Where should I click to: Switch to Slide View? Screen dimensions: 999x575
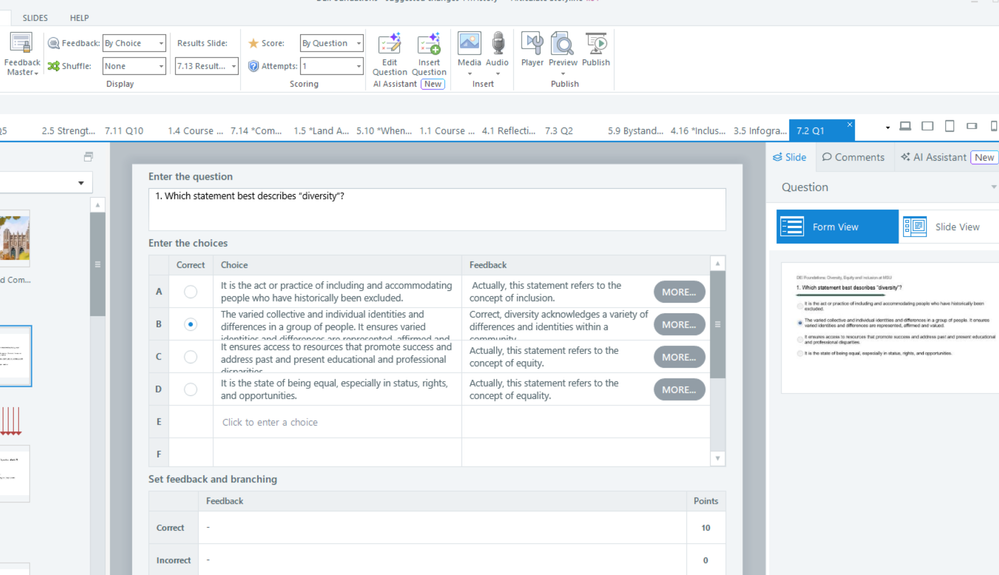[x=946, y=227]
